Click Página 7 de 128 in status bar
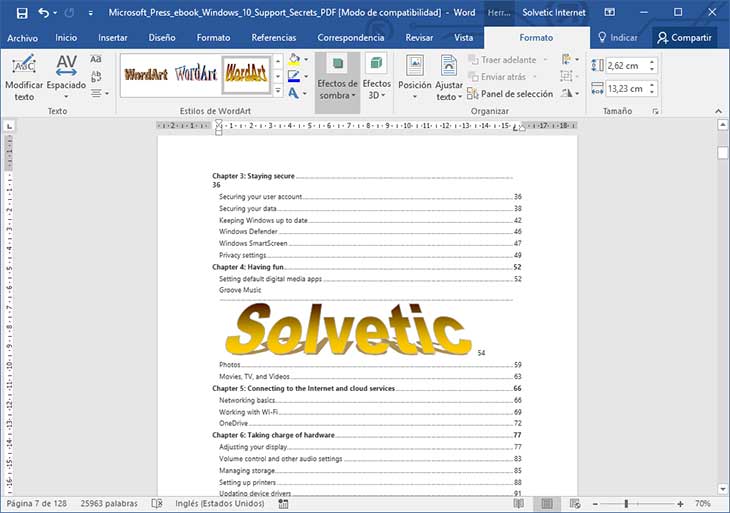This screenshot has width=730, height=513. pyautogui.click(x=36, y=504)
